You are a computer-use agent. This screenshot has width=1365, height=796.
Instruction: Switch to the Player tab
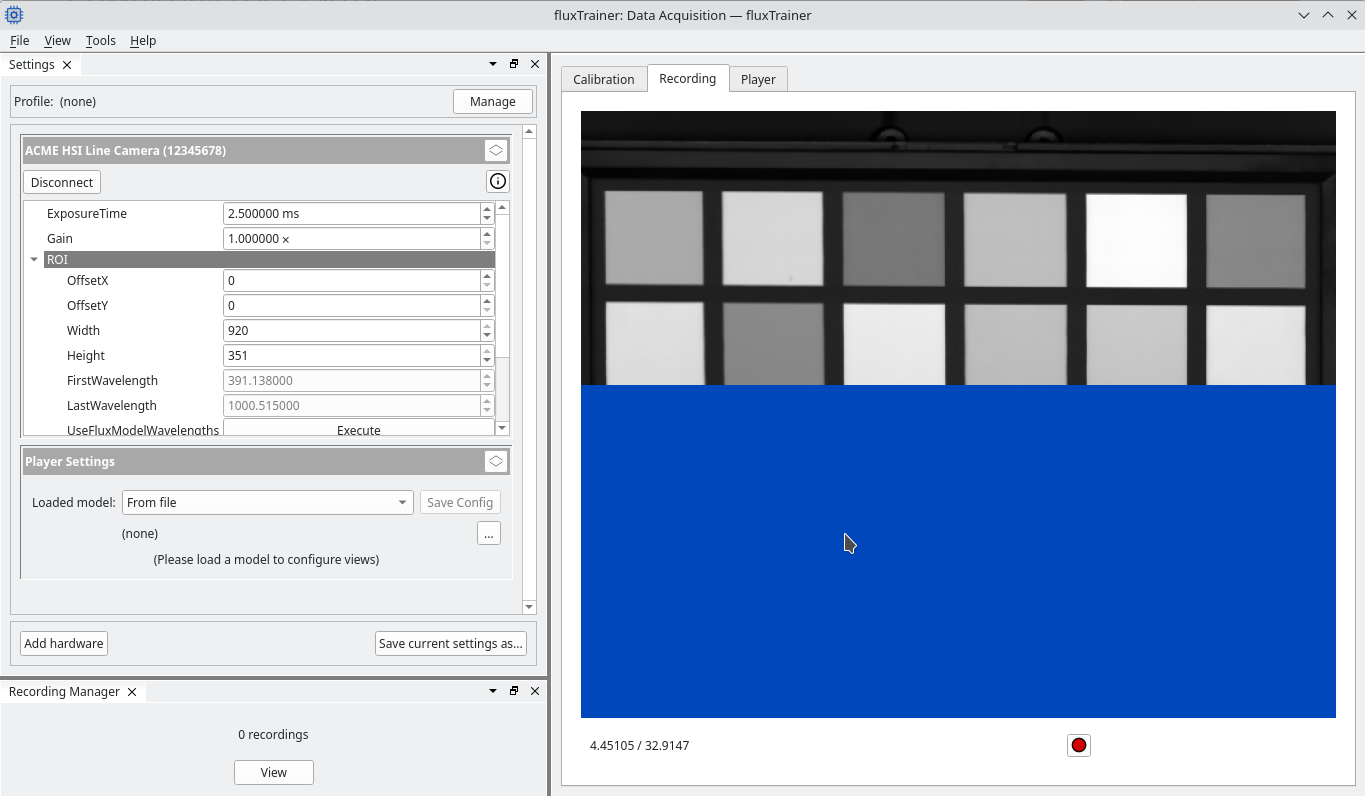pyautogui.click(x=758, y=79)
